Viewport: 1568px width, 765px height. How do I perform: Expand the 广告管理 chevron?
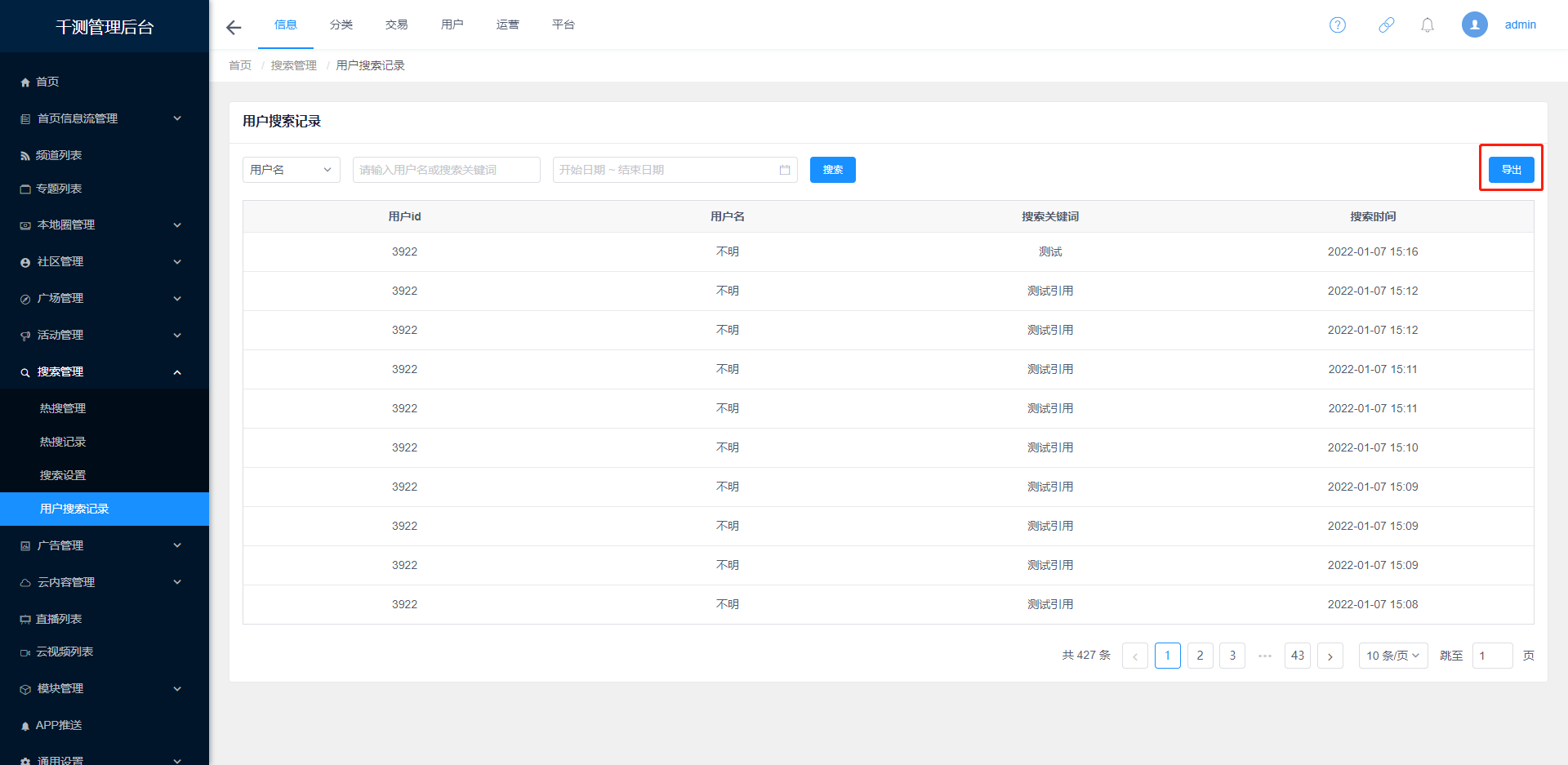(x=177, y=545)
